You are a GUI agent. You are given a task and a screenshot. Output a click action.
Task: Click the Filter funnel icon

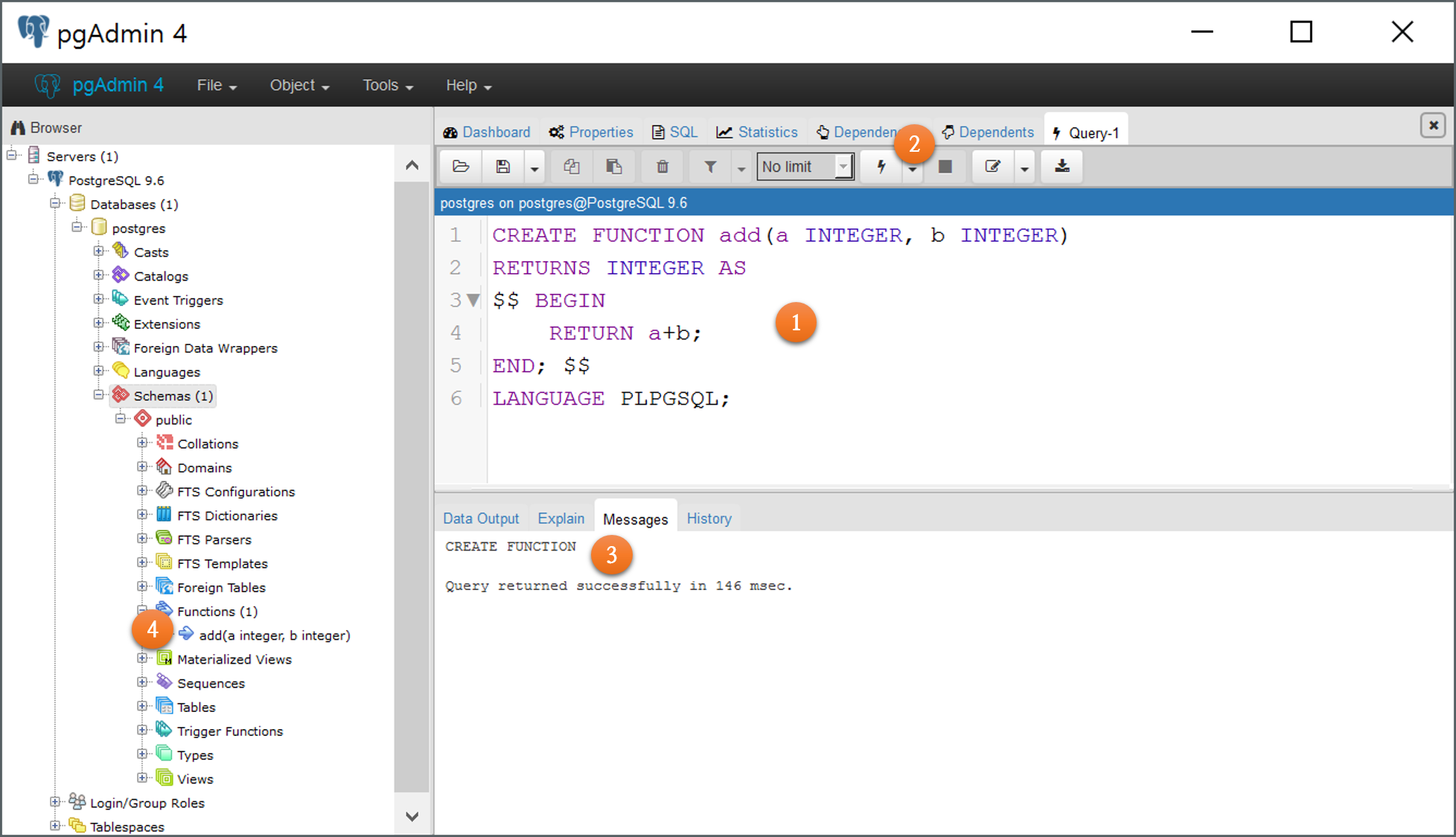click(711, 167)
